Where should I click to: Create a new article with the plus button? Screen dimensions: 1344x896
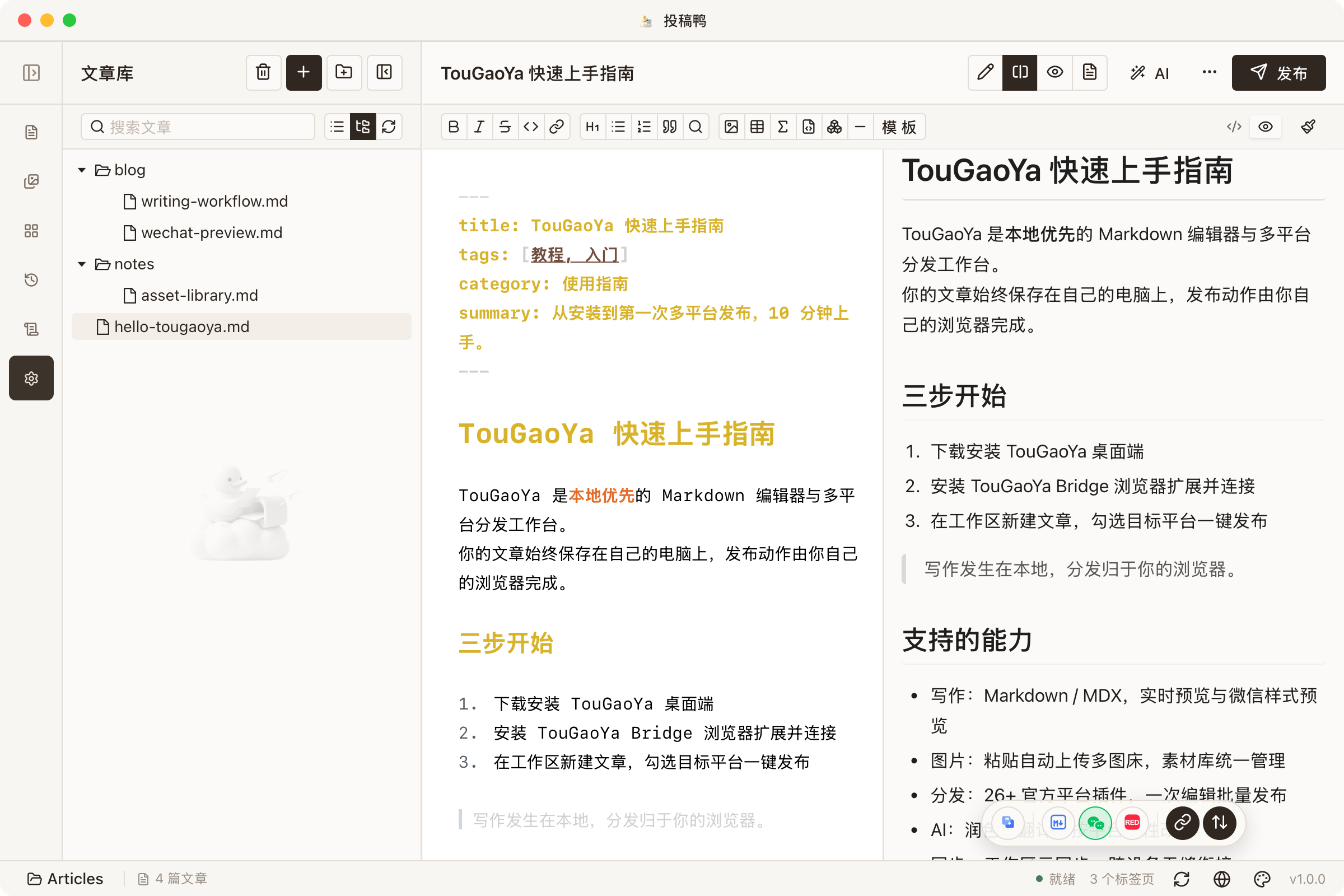(304, 73)
